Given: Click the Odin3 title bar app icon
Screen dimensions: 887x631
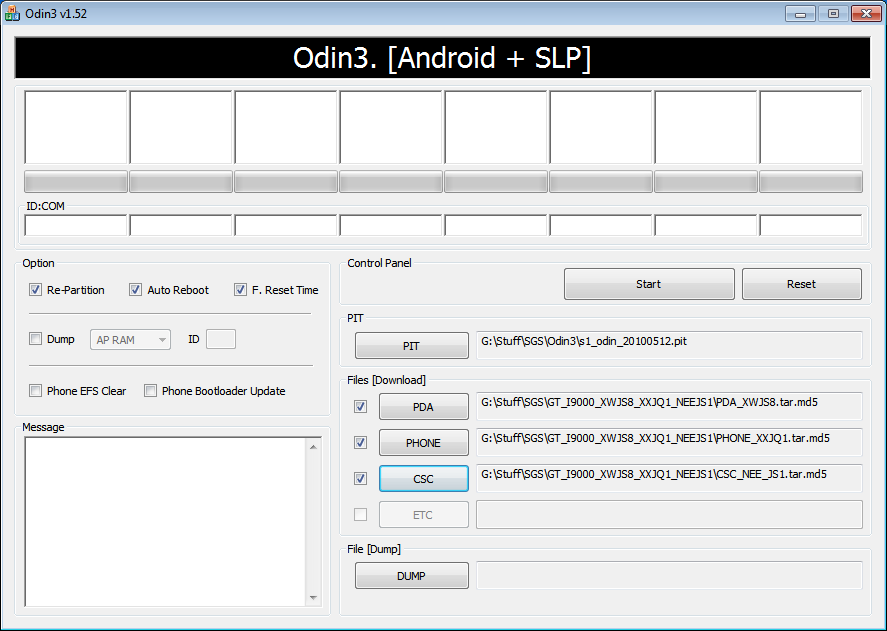Looking at the screenshot, I should click(x=12, y=14).
